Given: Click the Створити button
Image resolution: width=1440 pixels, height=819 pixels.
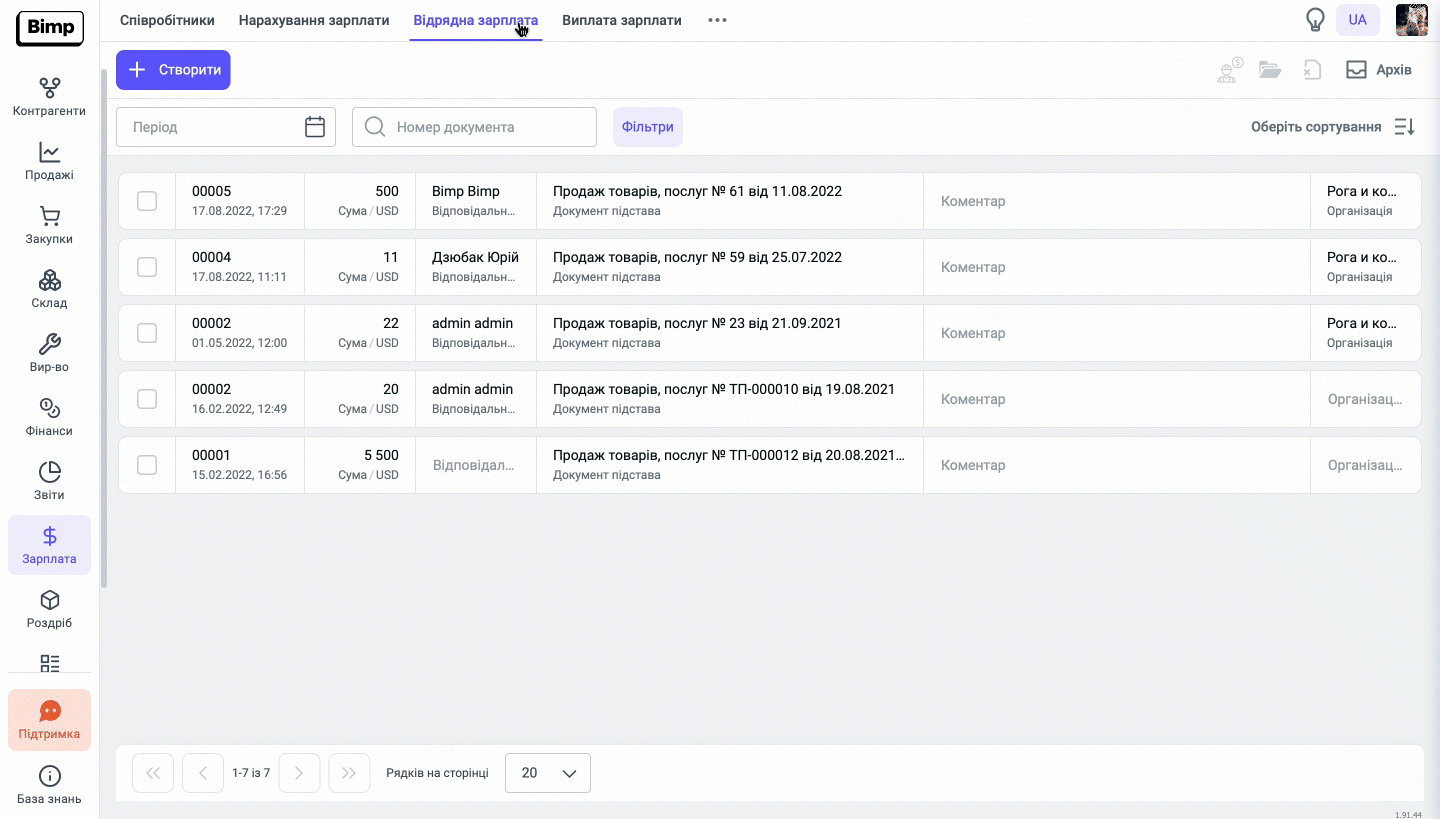Looking at the screenshot, I should click(173, 70).
